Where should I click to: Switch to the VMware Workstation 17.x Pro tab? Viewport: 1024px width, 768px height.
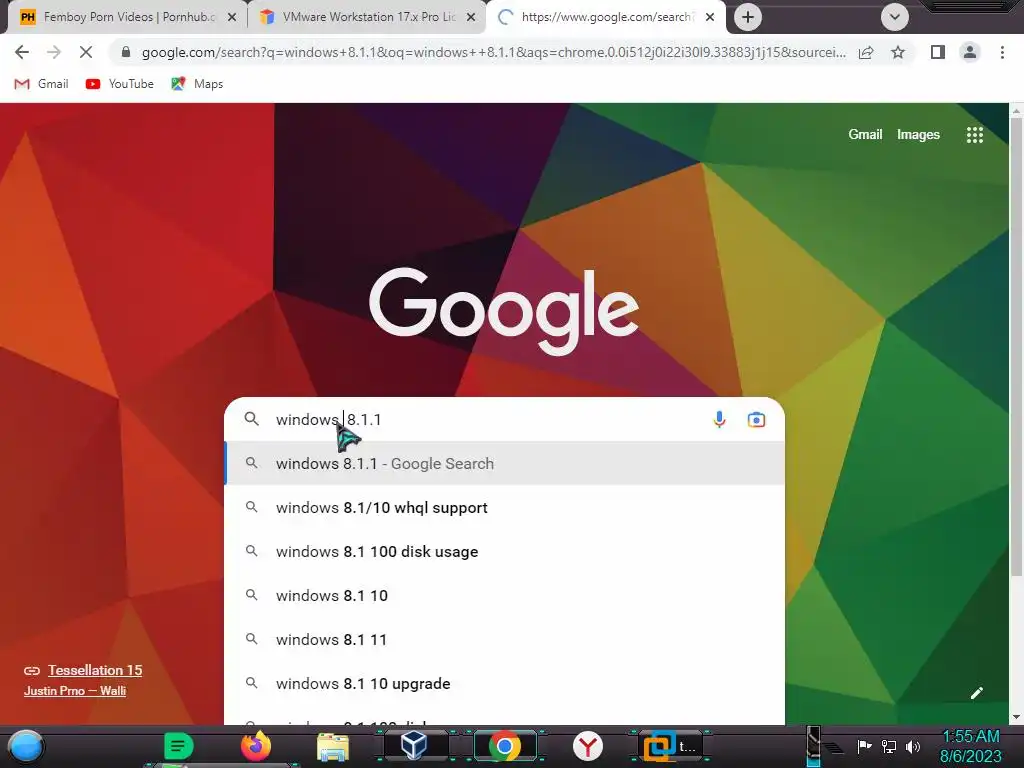click(368, 17)
